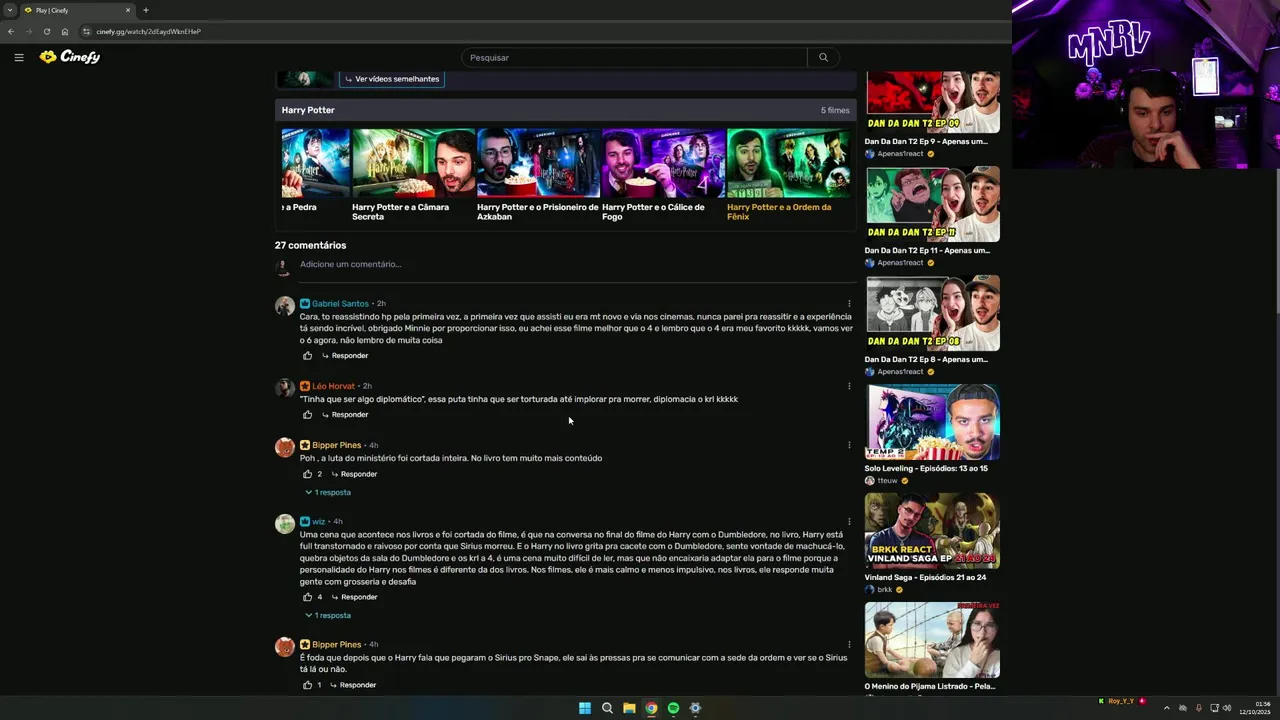Like Bipper Pines ministério comment
Viewport: 1280px width, 720px height.
(307, 474)
